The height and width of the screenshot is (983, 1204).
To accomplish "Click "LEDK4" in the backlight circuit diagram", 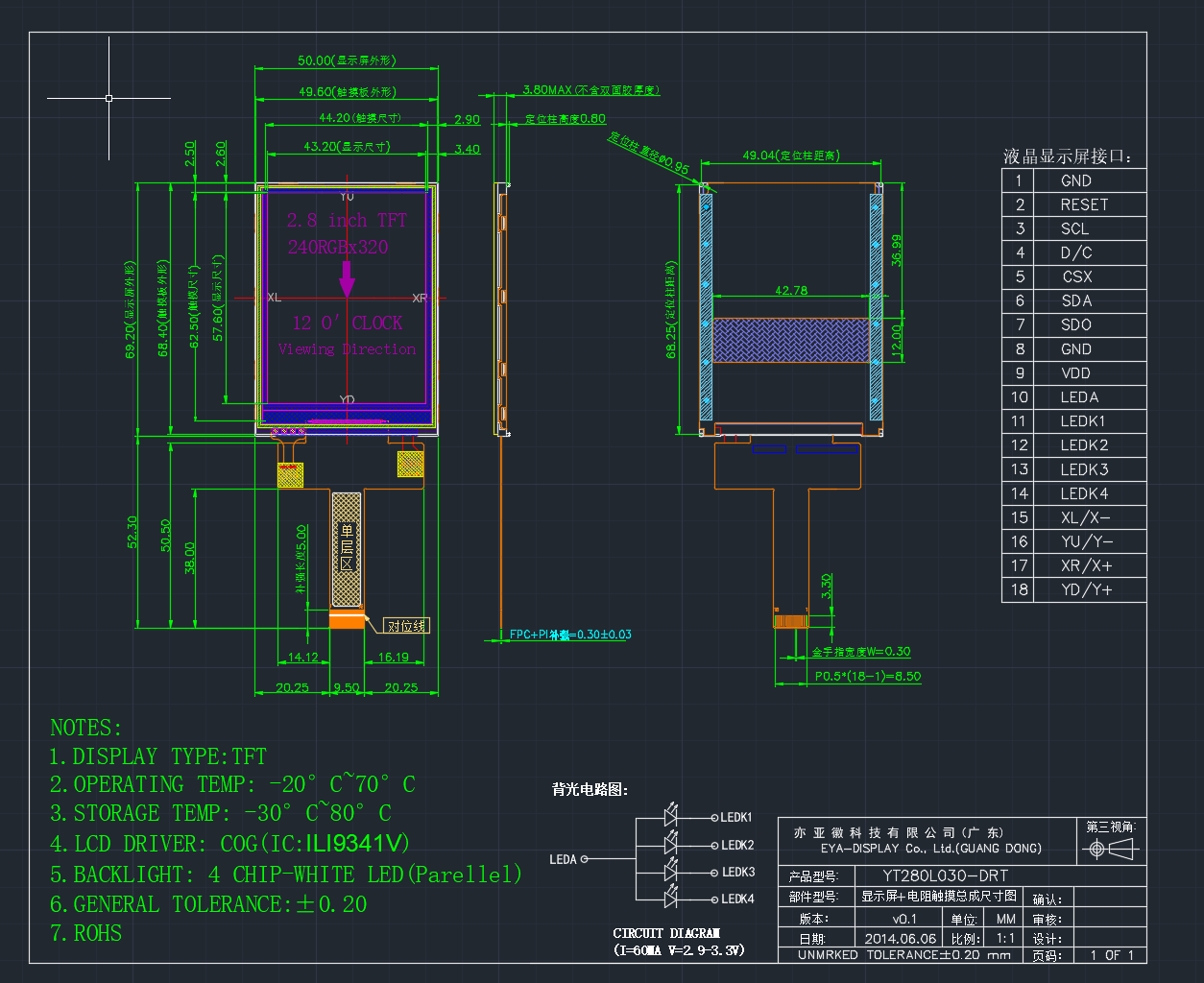I will tap(737, 899).
